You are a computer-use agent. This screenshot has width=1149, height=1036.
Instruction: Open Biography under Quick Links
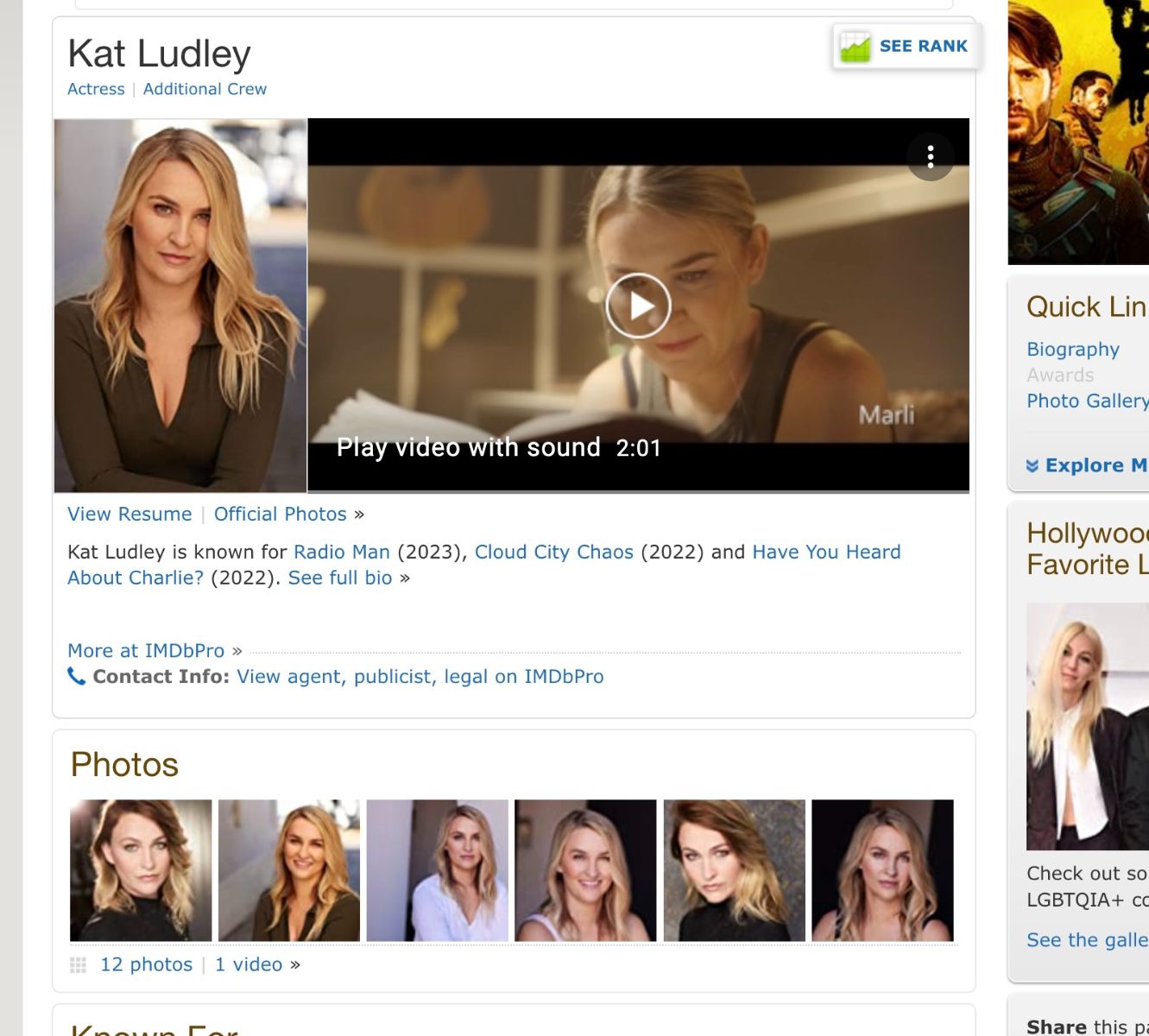coord(1073,349)
